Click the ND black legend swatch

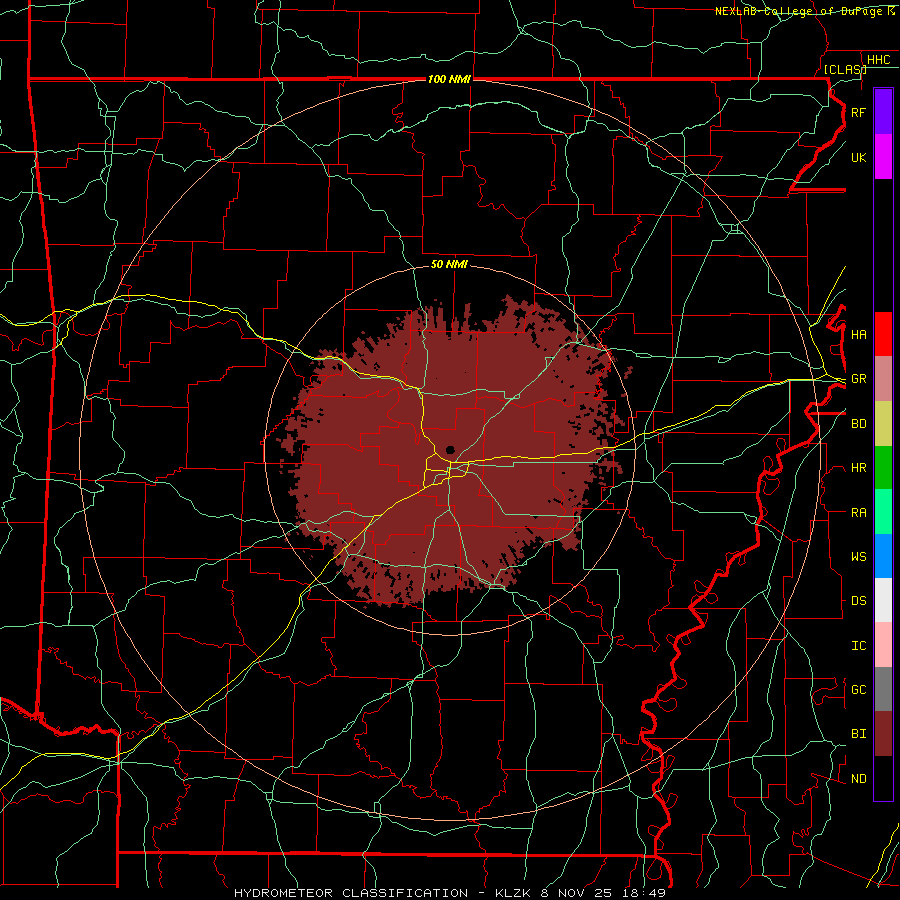[883, 778]
